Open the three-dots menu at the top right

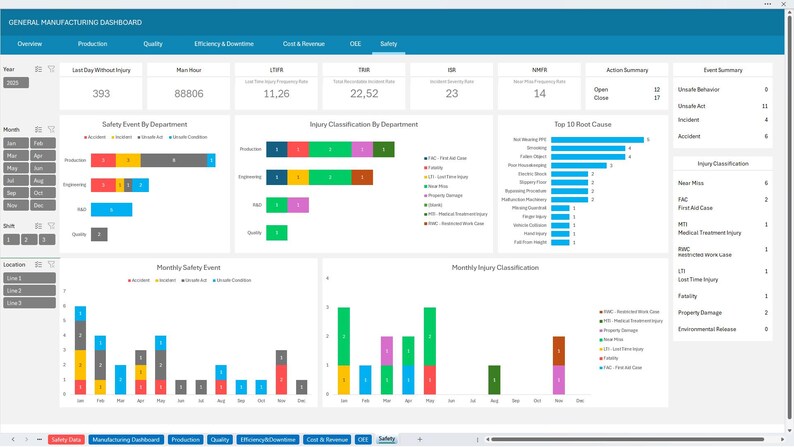768,4
